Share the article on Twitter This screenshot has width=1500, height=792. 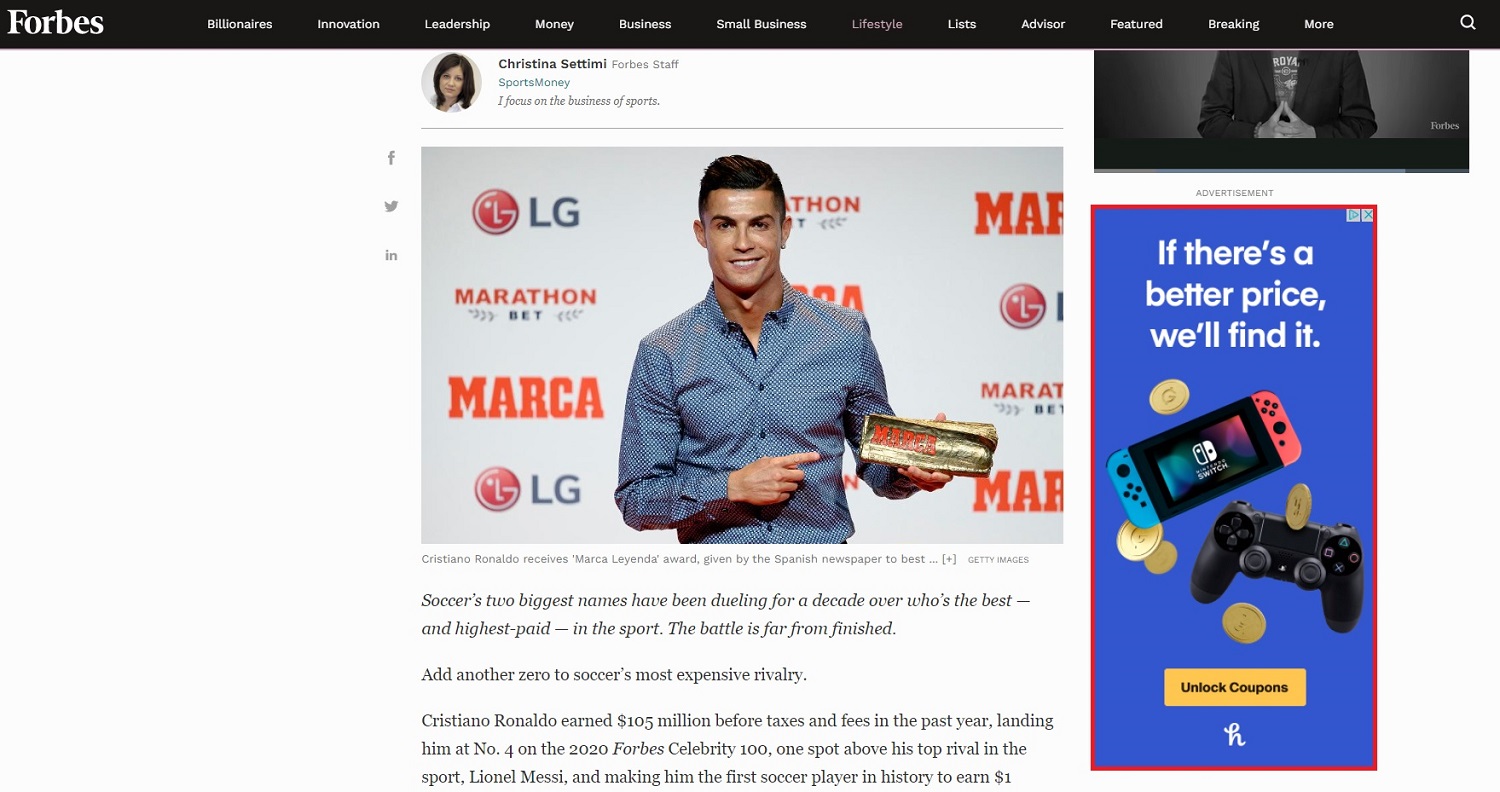pyautogui.click(x=391, y=206)
